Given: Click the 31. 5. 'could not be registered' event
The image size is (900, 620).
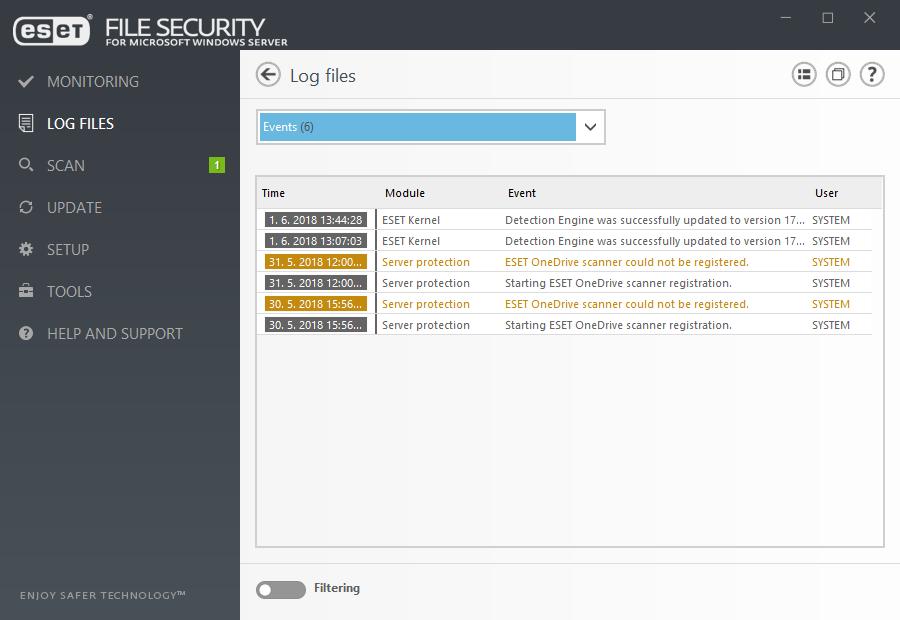Looking at the screenshot, I should tap(627, 262).
